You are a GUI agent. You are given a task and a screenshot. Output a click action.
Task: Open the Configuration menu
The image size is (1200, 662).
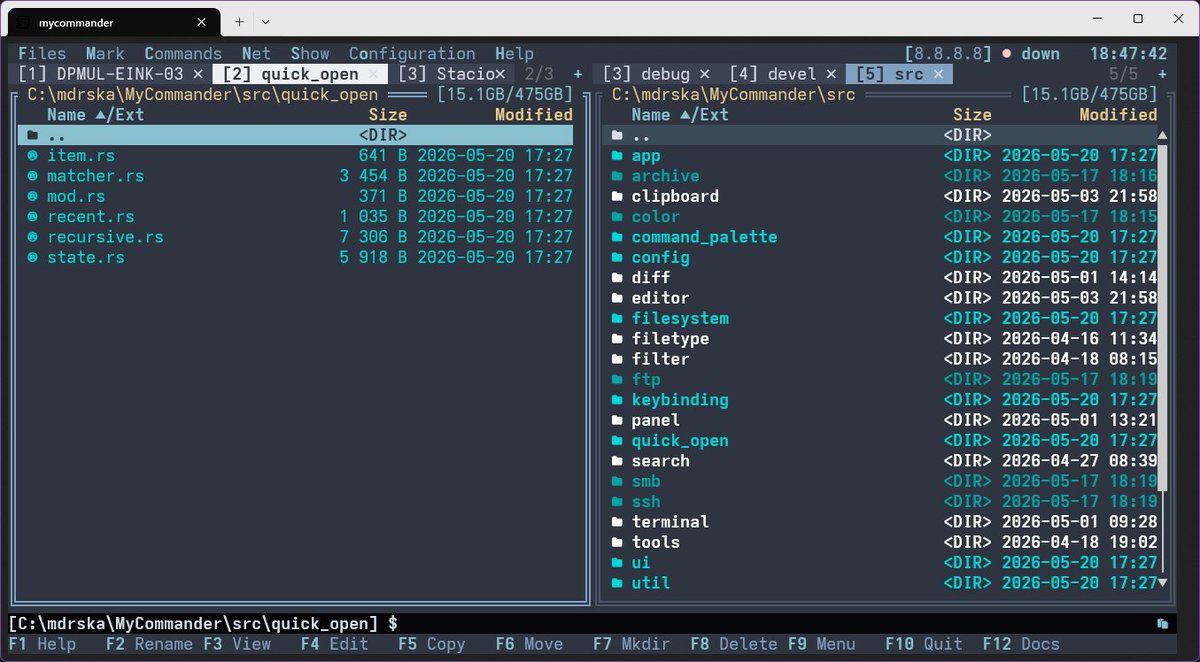(x=412, y=54)
